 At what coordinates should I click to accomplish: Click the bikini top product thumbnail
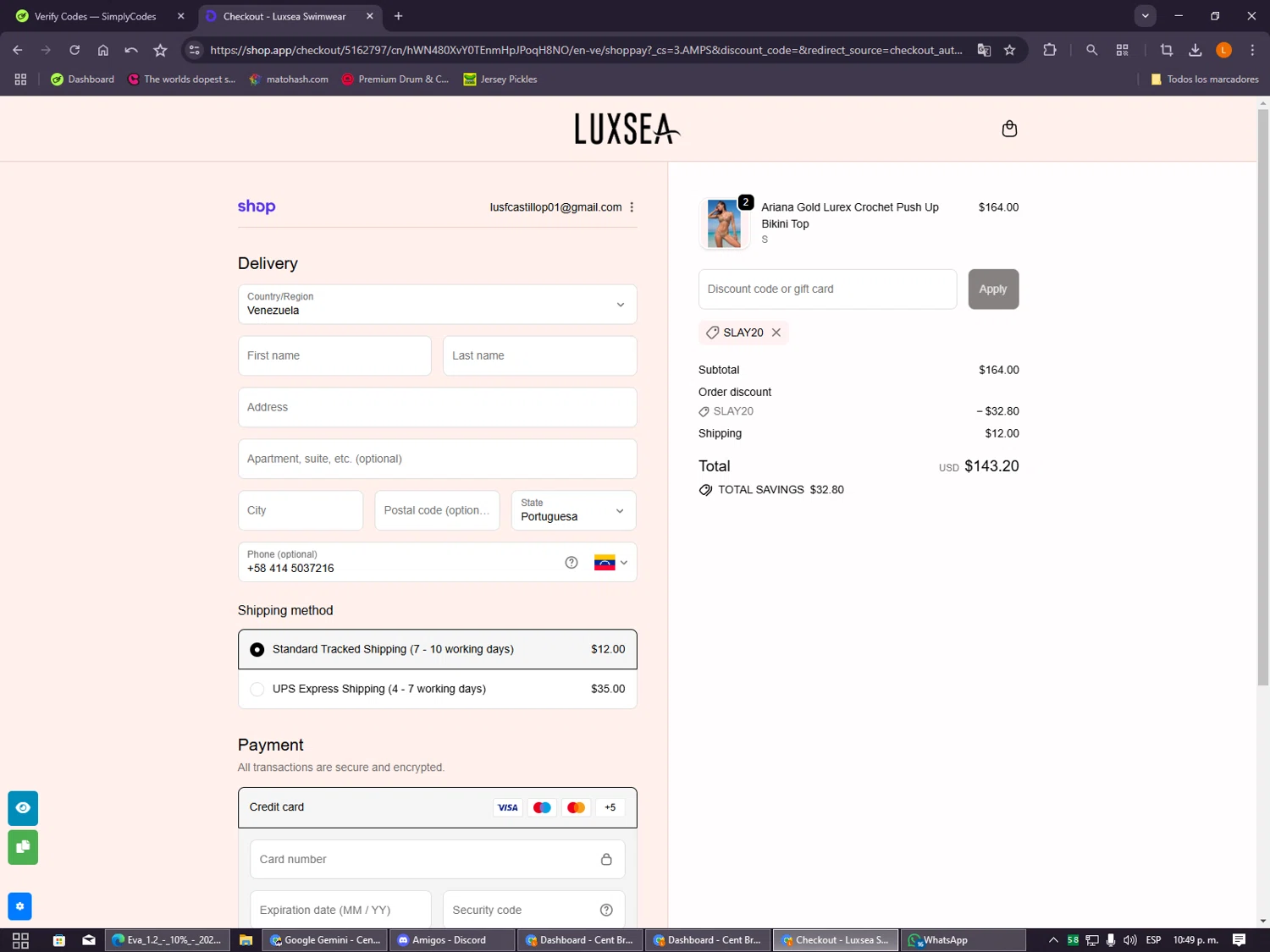click(724, 223)
